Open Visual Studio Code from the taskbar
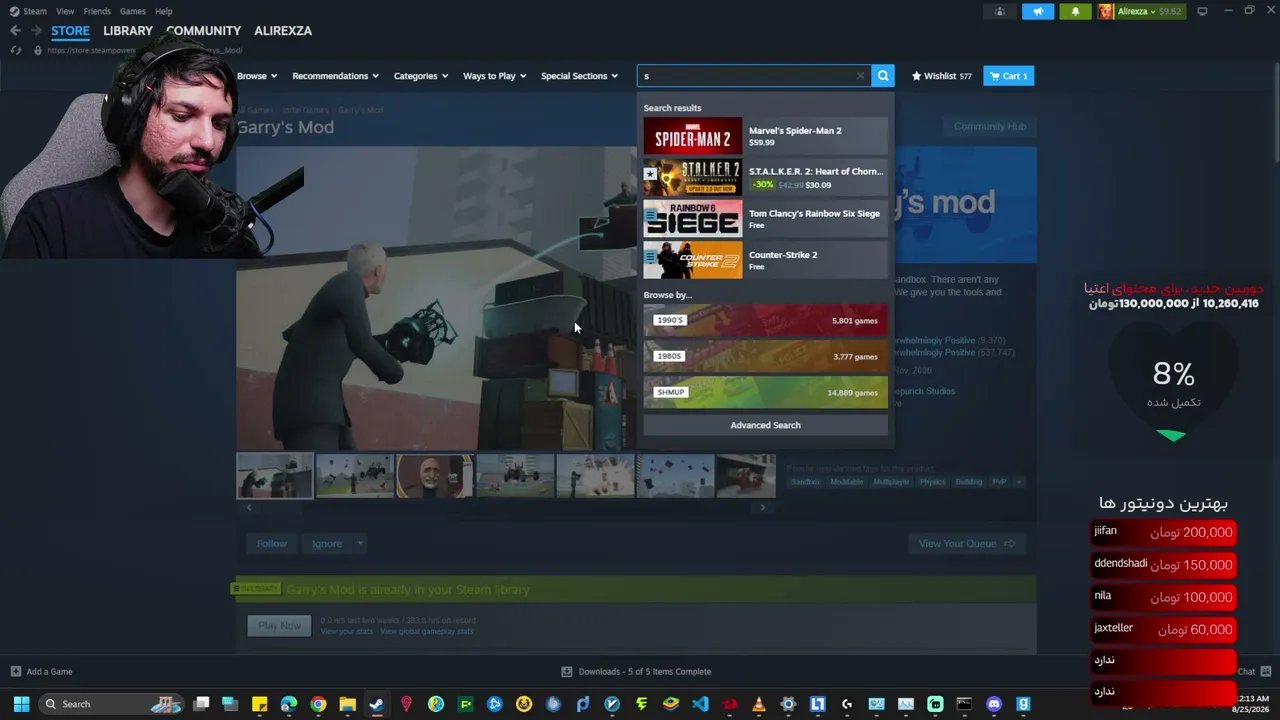 coord(700,704)
